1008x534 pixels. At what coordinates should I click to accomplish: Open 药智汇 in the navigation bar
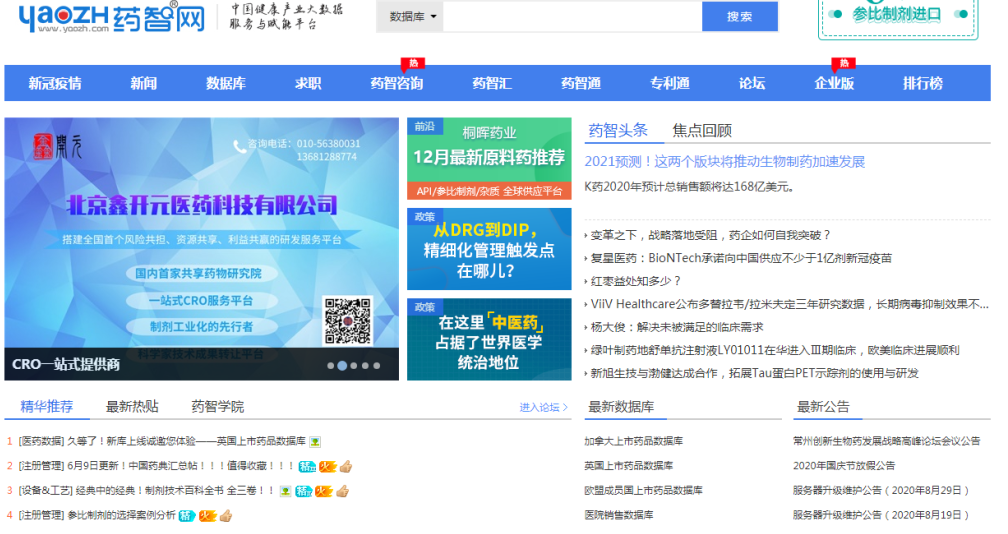pos(492,83)
